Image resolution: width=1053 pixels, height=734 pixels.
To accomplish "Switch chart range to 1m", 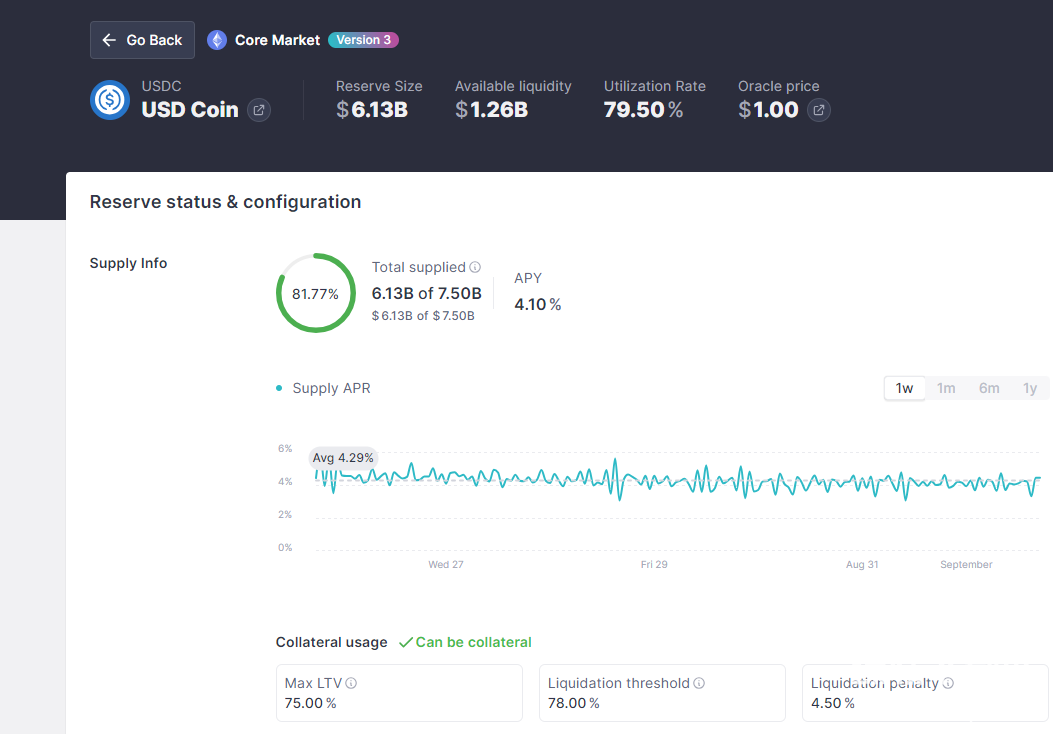I will (x=946, y=388).
